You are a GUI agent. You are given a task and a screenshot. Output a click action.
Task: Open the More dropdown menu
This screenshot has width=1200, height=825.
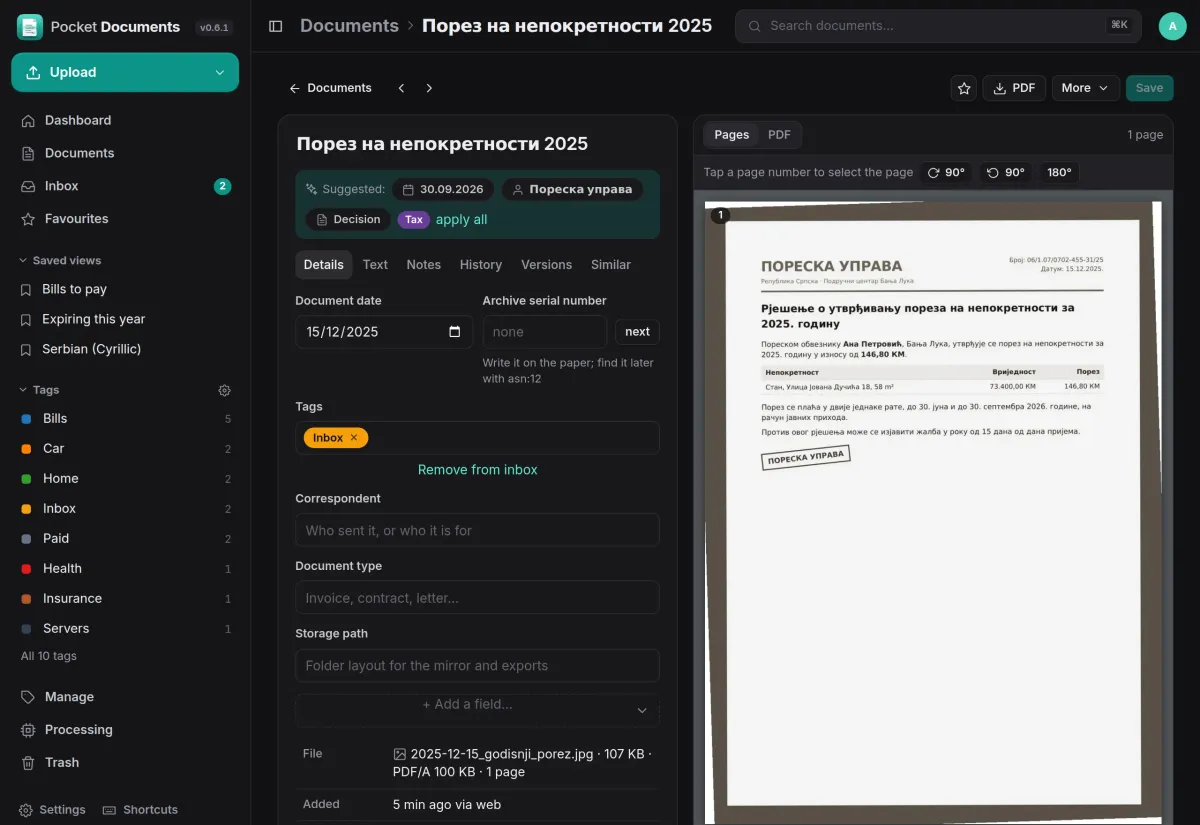tap(1086, 88)
